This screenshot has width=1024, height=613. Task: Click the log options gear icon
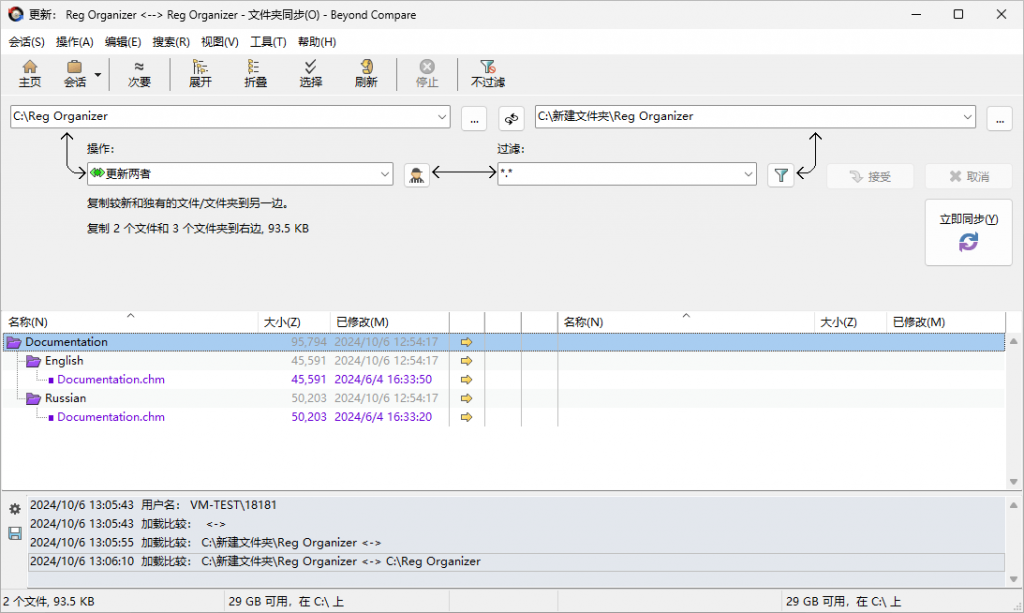15,509
